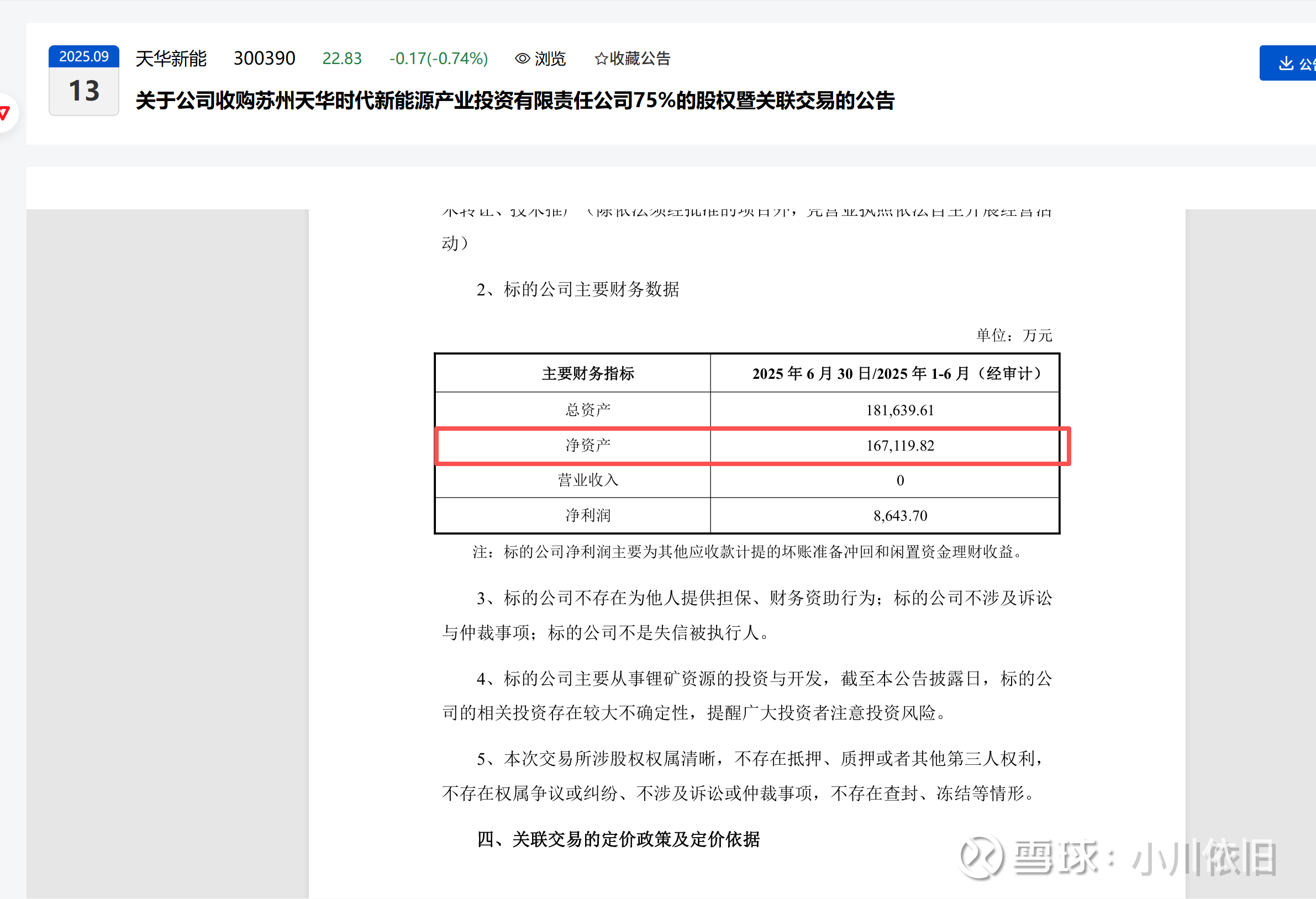This screenshot has width=1316, height=899.
Task: Click the green price 22.83
Action: pyautogui.click(x=341, y=59)
